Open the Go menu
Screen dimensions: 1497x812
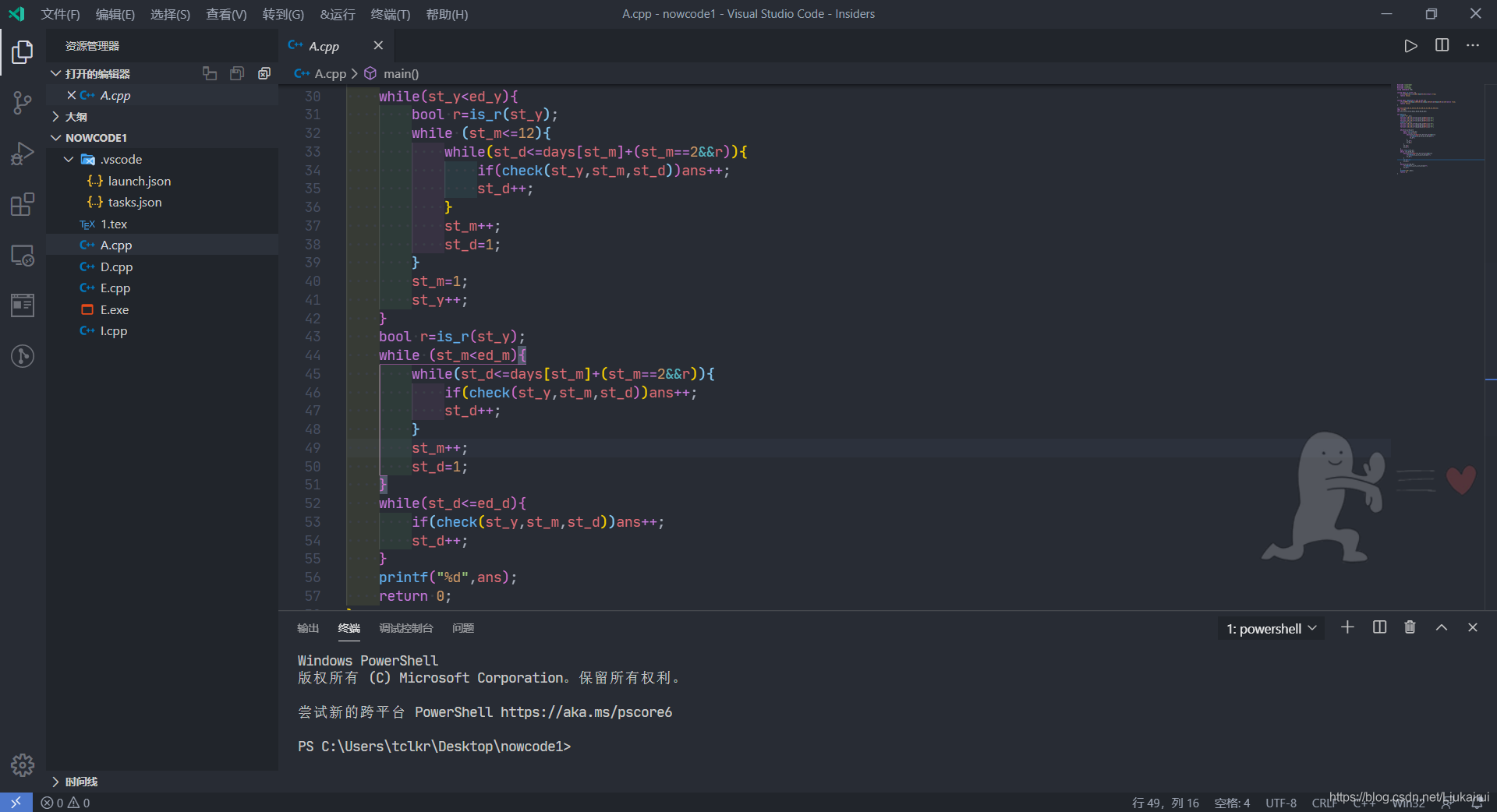[283, 14]
